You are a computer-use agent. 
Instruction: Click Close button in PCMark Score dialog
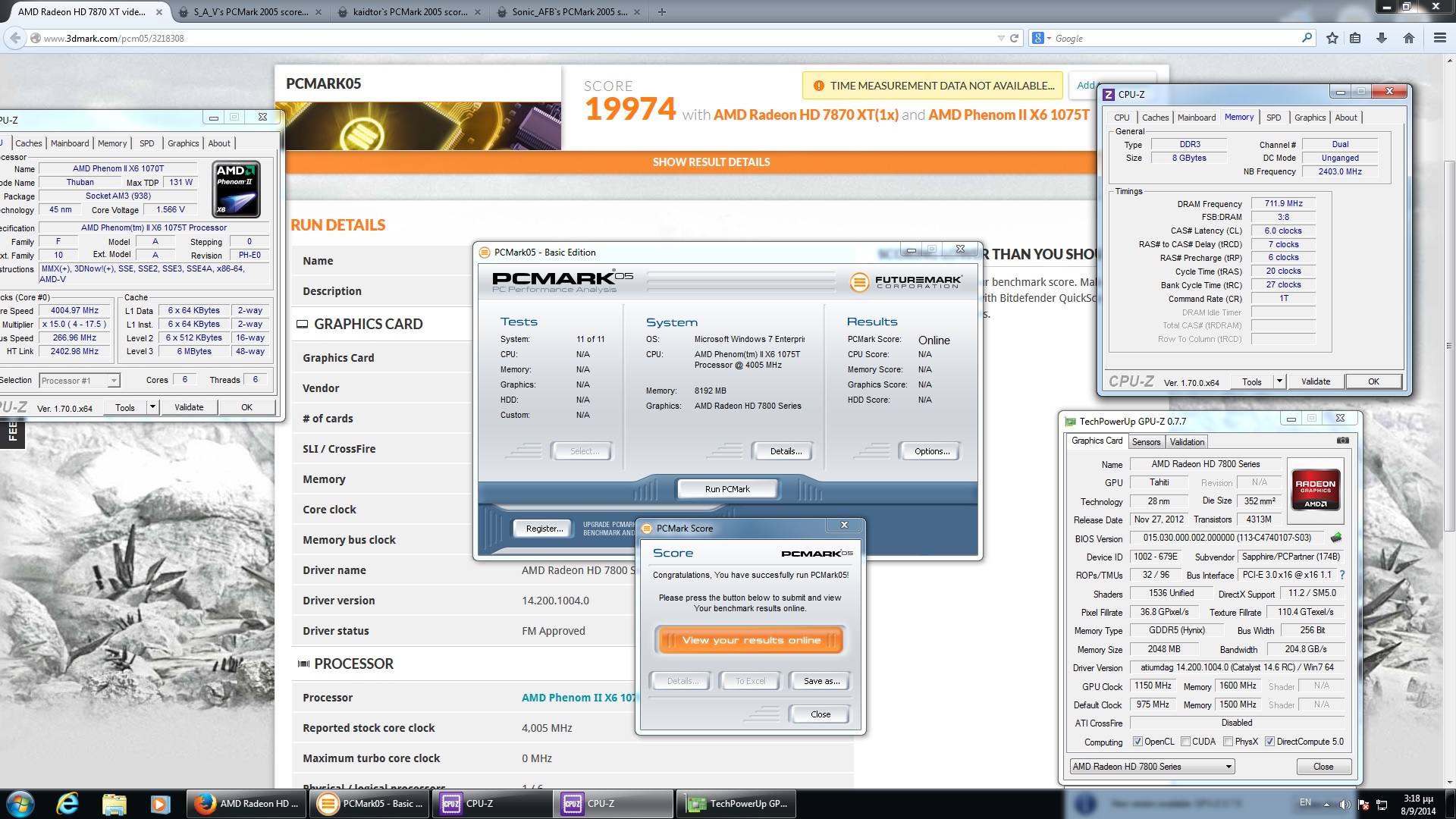821,714
